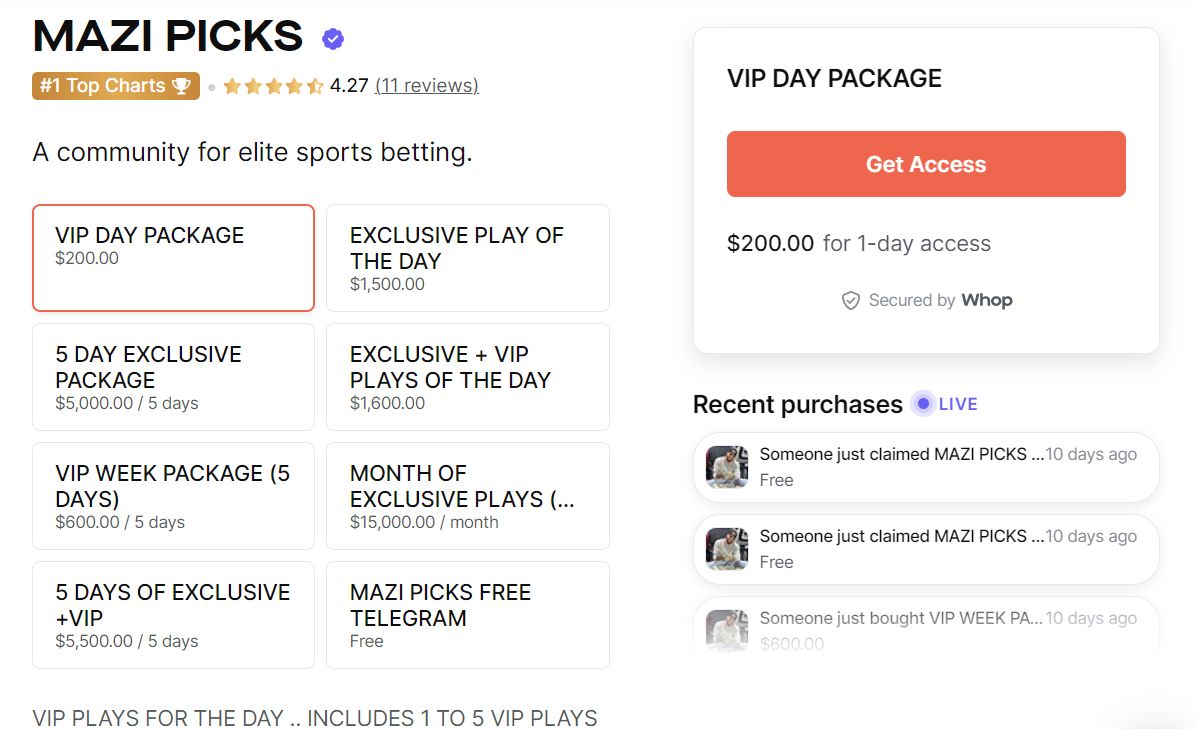Click the Secured by Whop shield icon

click(851, 301)
